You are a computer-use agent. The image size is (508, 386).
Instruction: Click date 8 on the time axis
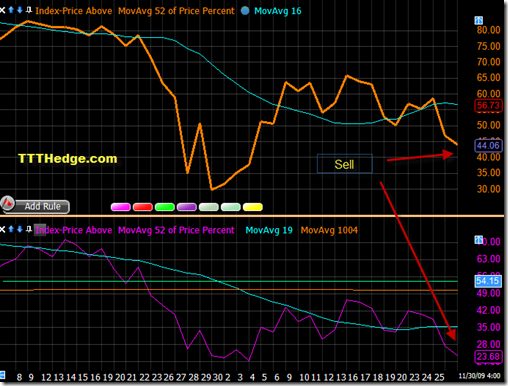19,377
